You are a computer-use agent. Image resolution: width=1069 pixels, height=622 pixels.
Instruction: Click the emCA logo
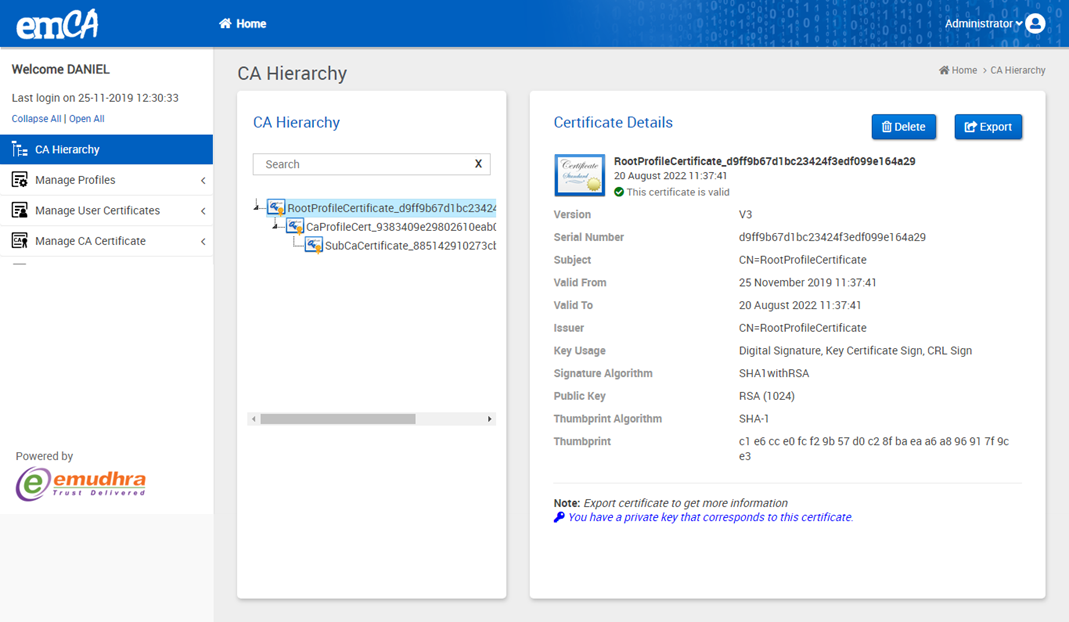pos(57,24)
